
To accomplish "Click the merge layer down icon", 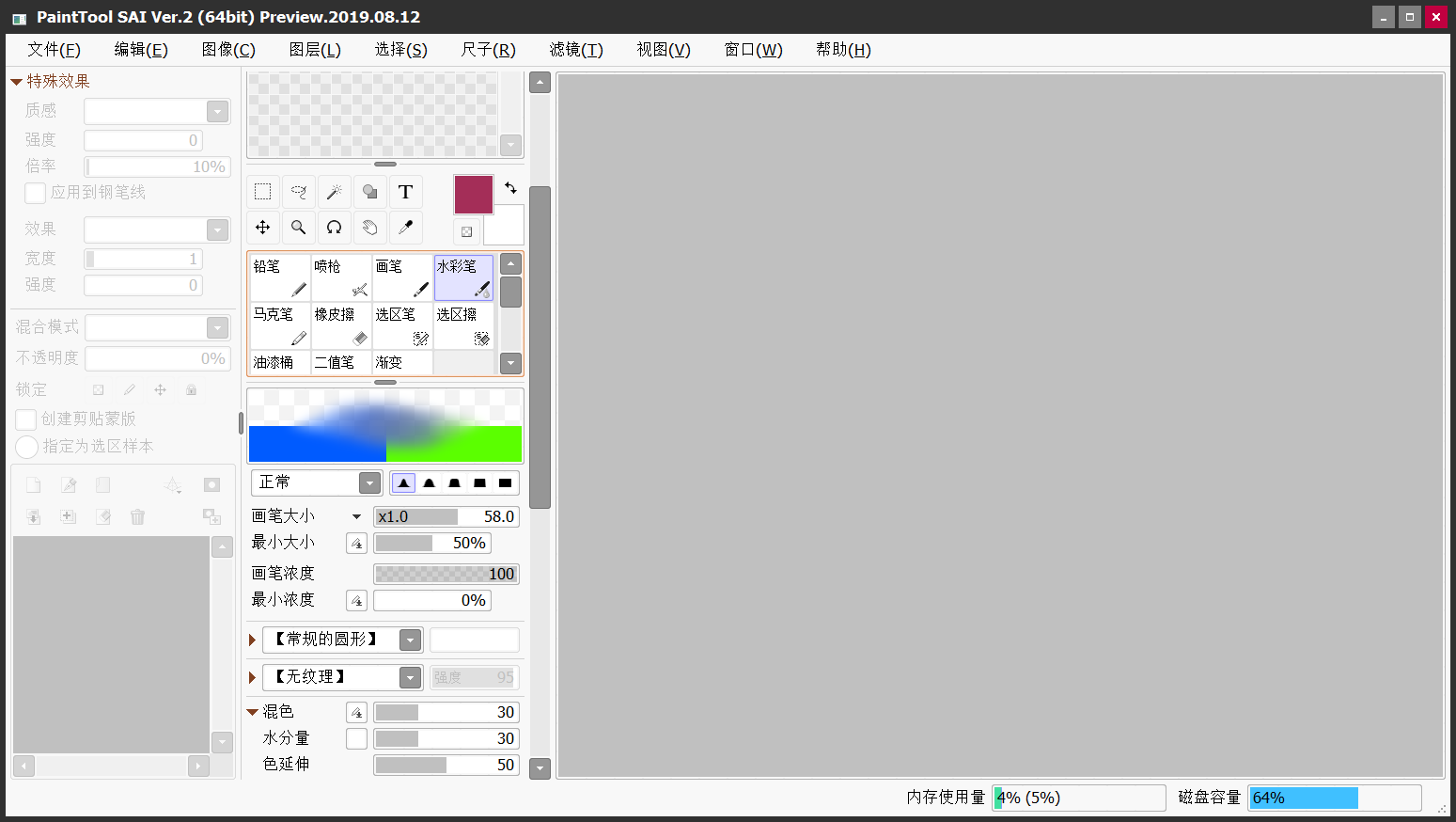I will click(34, 516).
